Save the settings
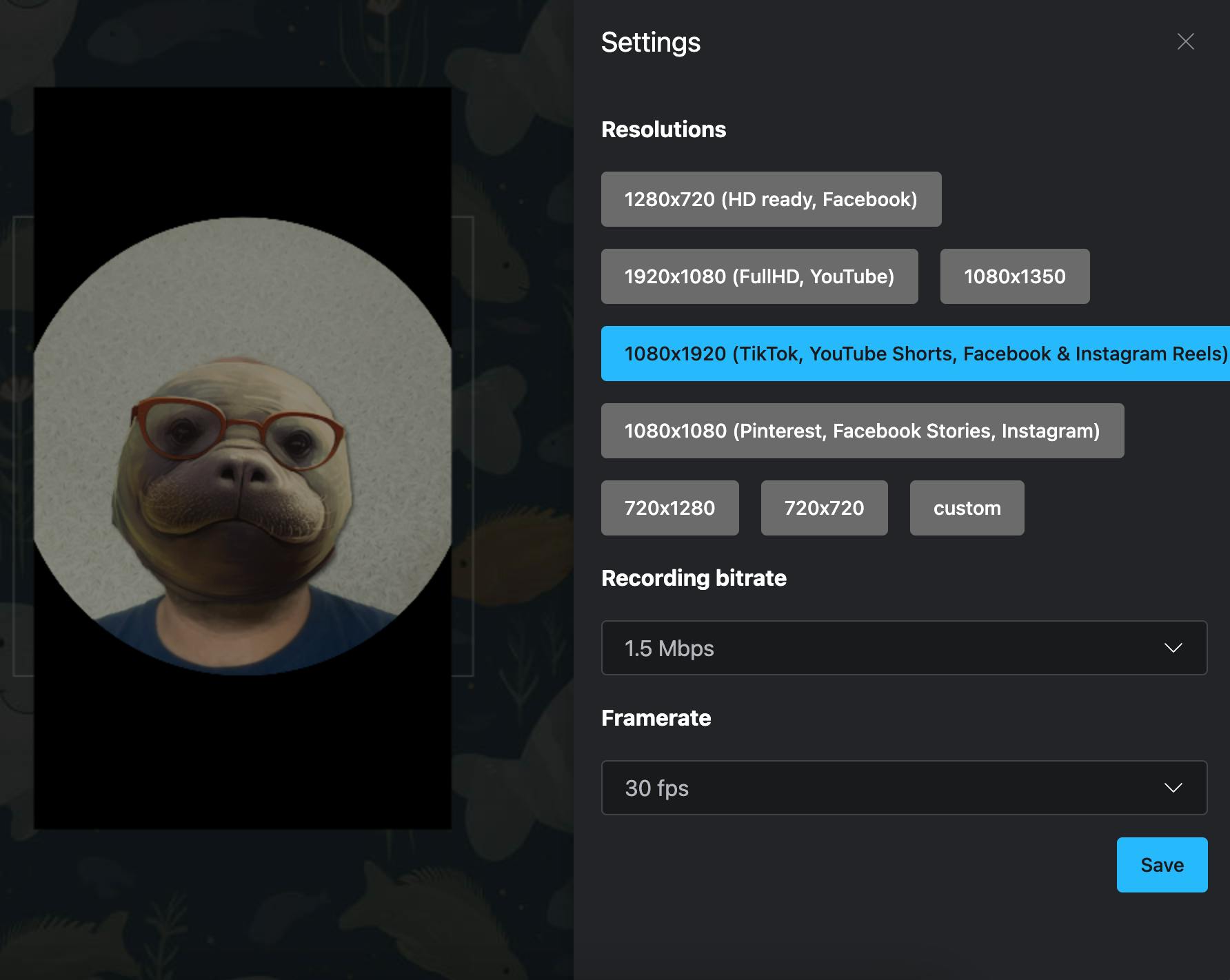The height and width of the screenshot is (980, 1230). (1162, 865)
